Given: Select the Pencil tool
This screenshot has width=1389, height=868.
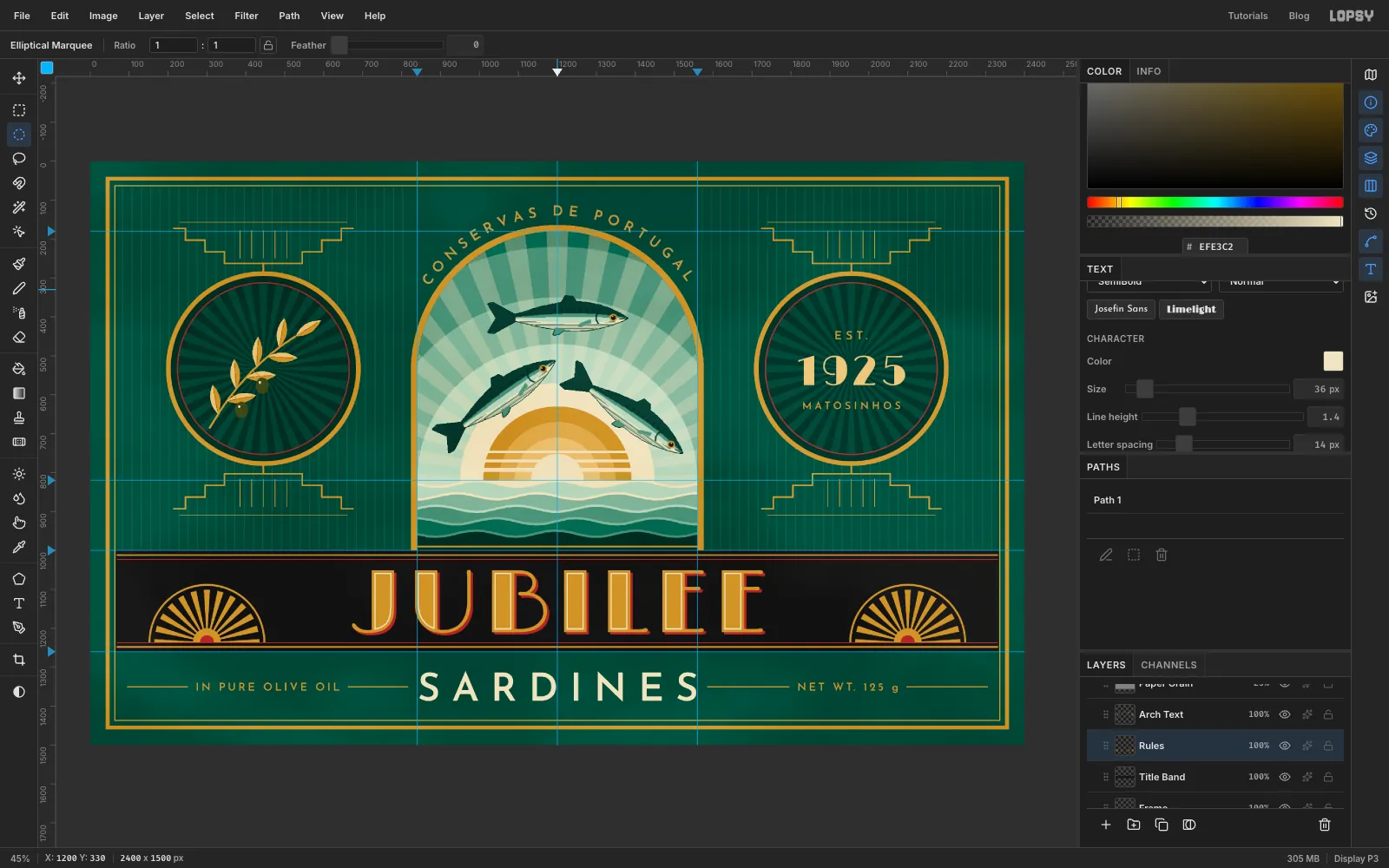Looking at the screenshot, I should pos(19,288).
